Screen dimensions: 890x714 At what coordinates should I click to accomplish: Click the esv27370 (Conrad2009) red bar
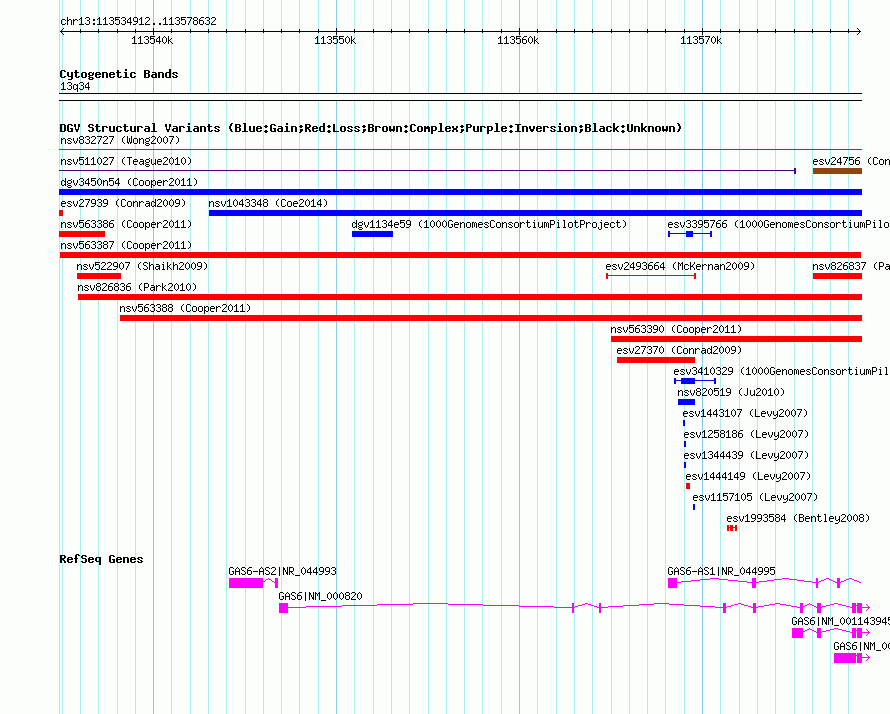[656, 360]
